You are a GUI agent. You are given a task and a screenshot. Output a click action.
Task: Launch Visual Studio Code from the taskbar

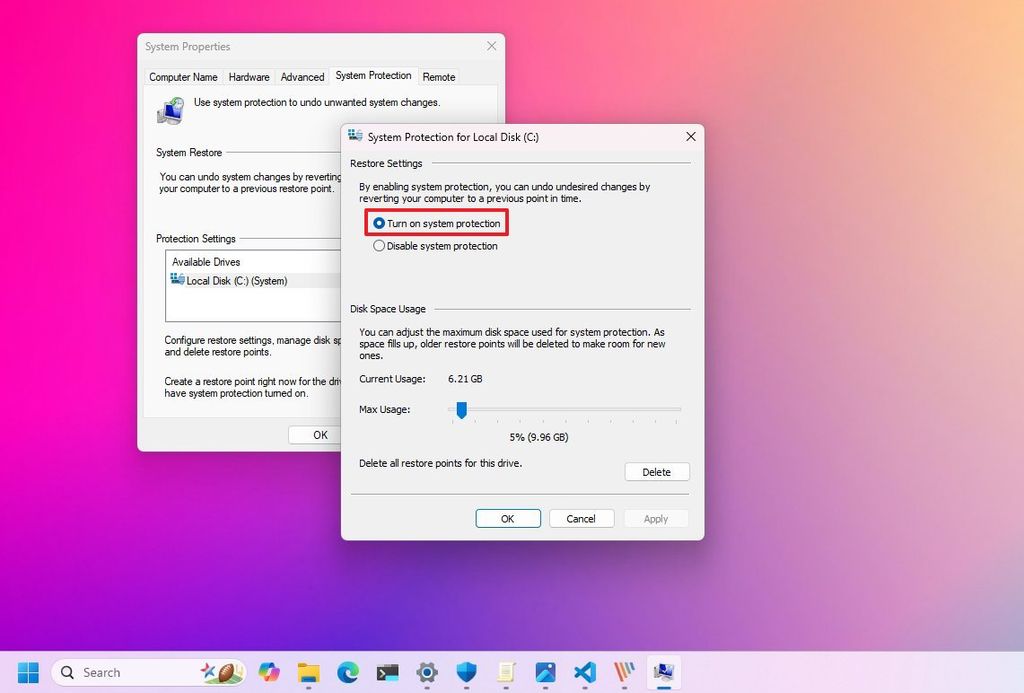click(585, 672)
